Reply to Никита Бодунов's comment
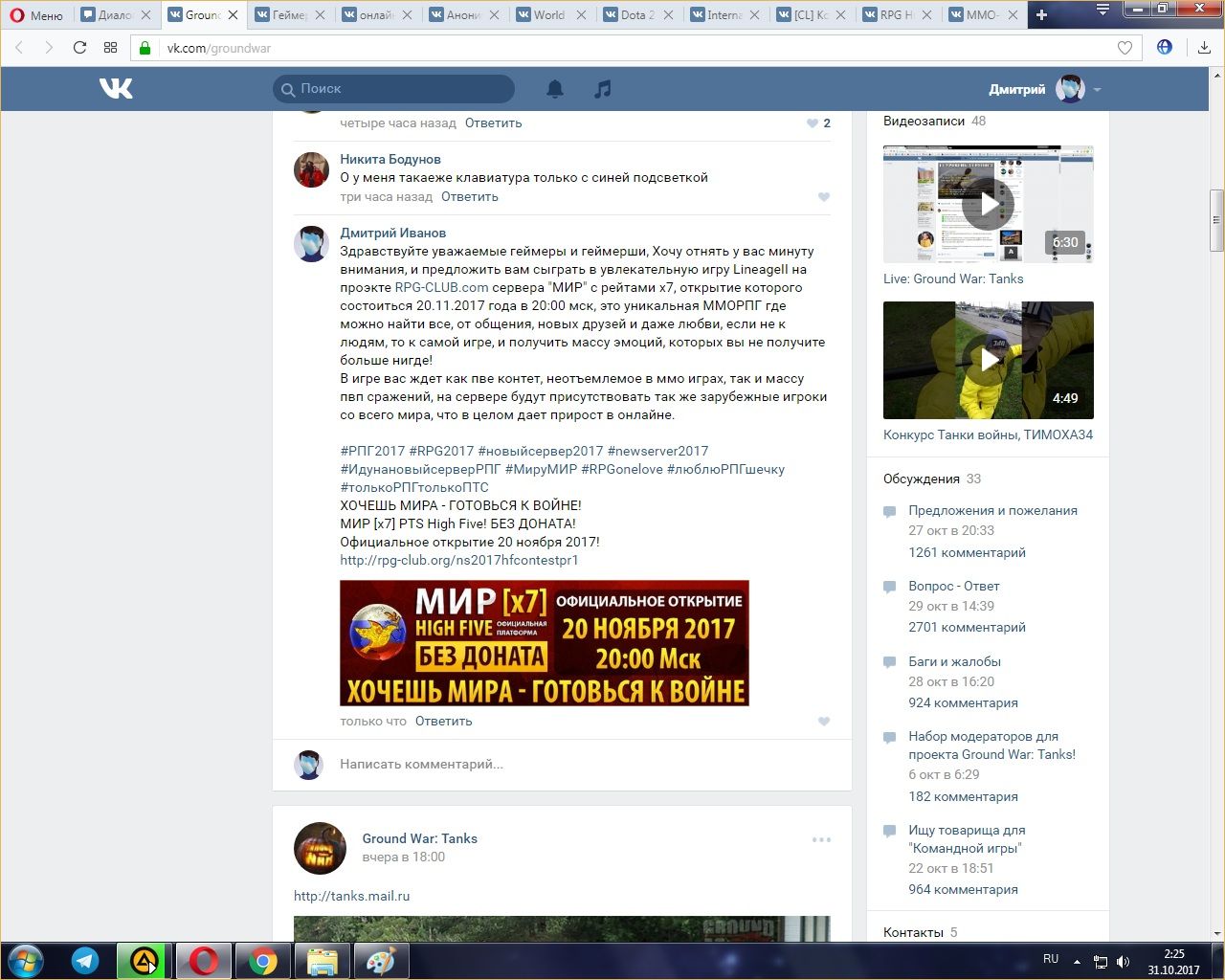The image size is (1225, 980). click(x=469, y=197)
